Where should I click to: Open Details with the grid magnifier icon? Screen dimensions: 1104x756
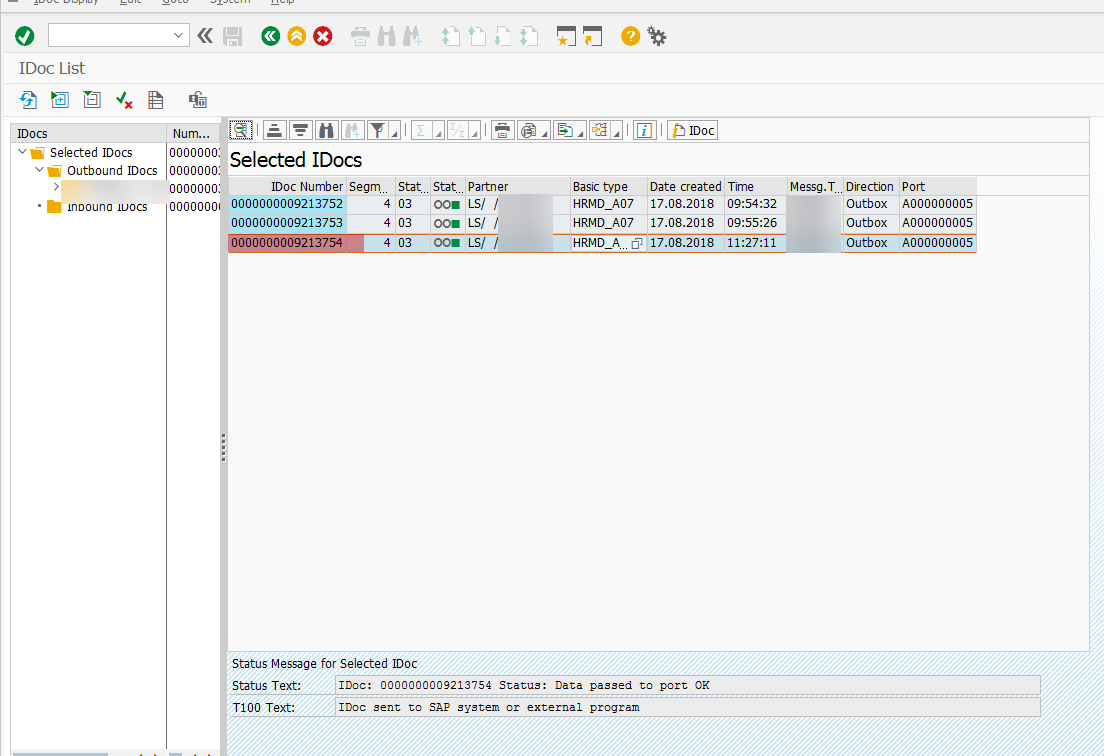tap(241, 130)
